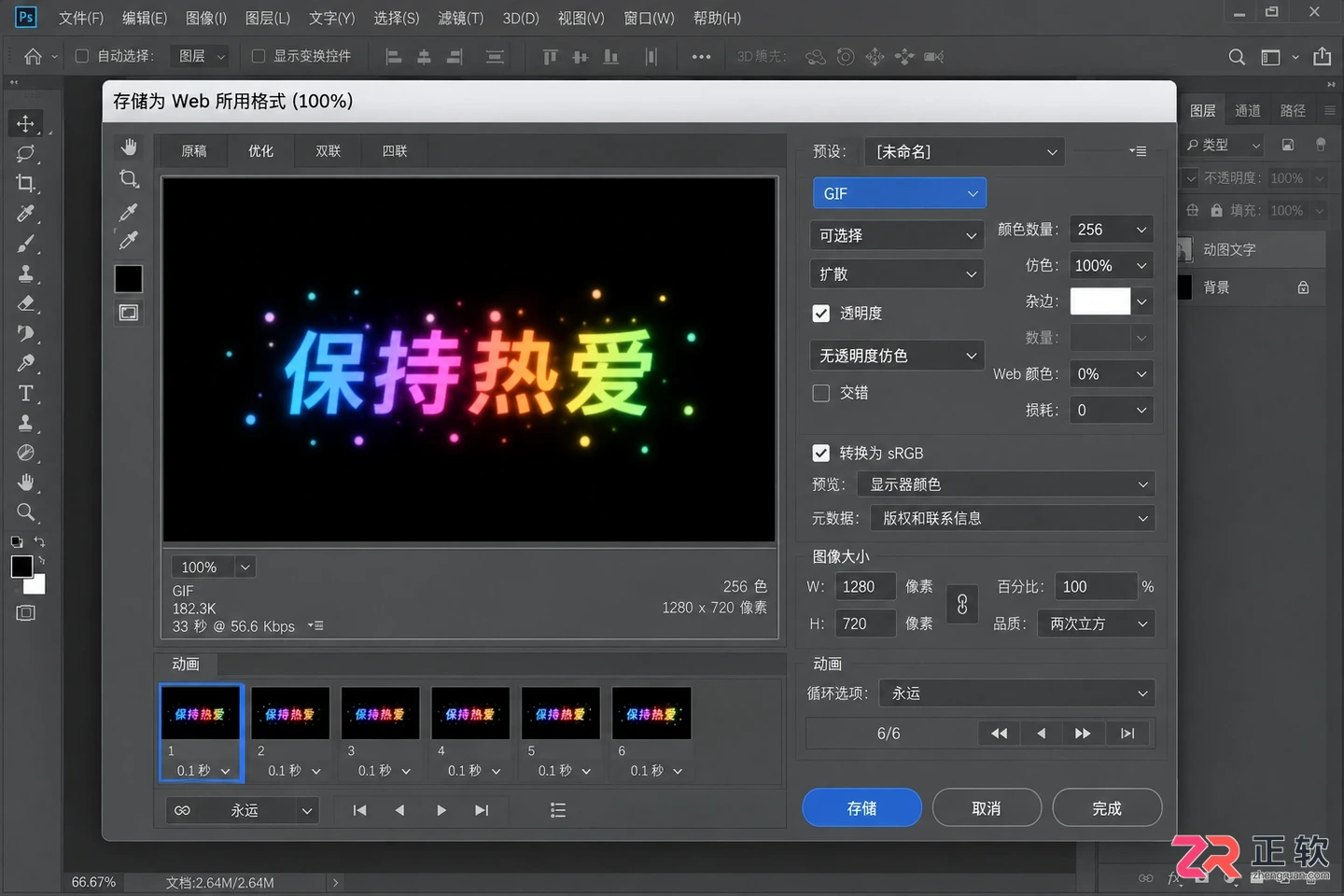1344x896 pixels.
Task: Select animation frame 4 thumbnail
Action: click(470, 714)
